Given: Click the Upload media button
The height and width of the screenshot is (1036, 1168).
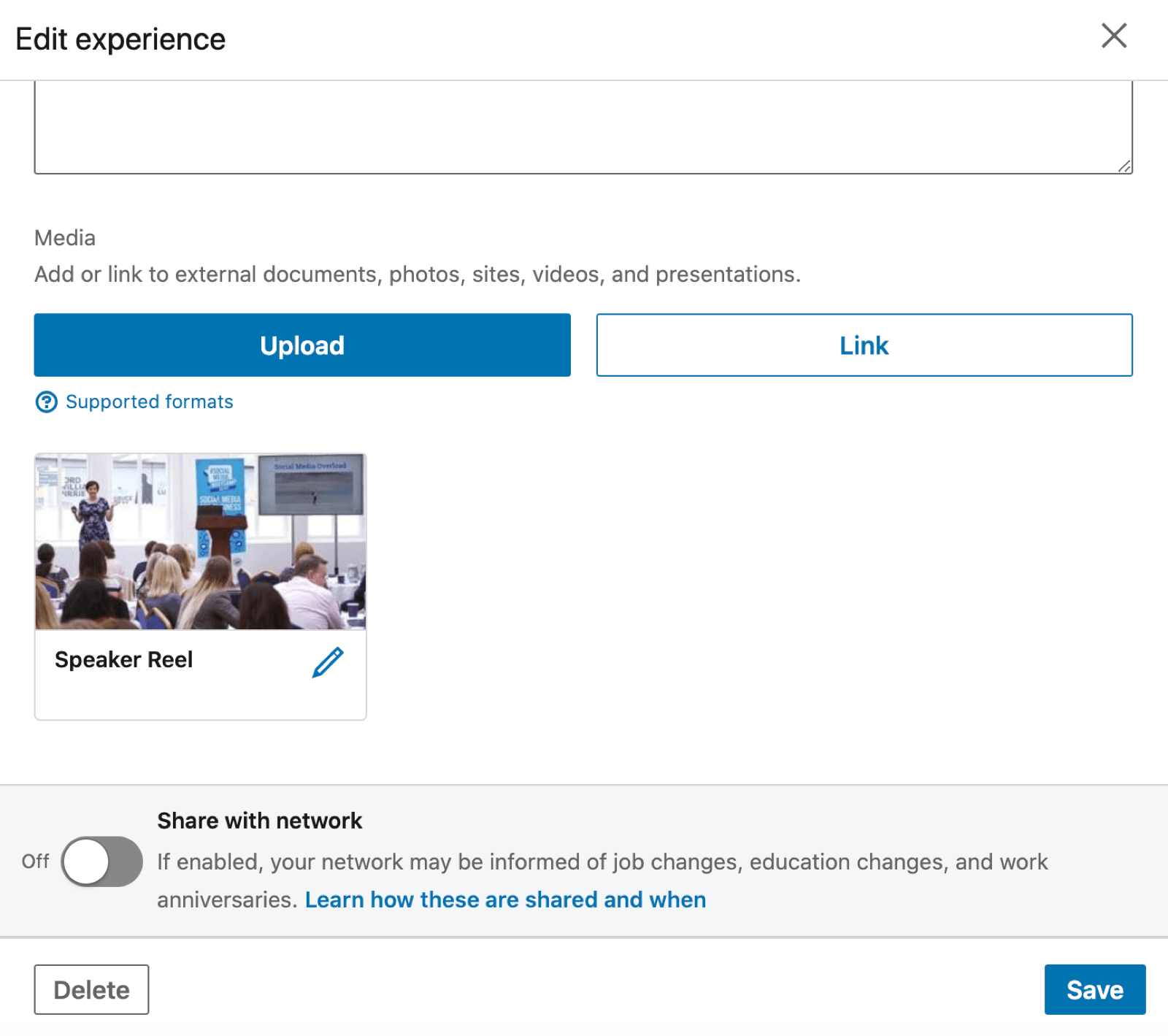Looking at the screenshot, I should (x=302, y=345).
